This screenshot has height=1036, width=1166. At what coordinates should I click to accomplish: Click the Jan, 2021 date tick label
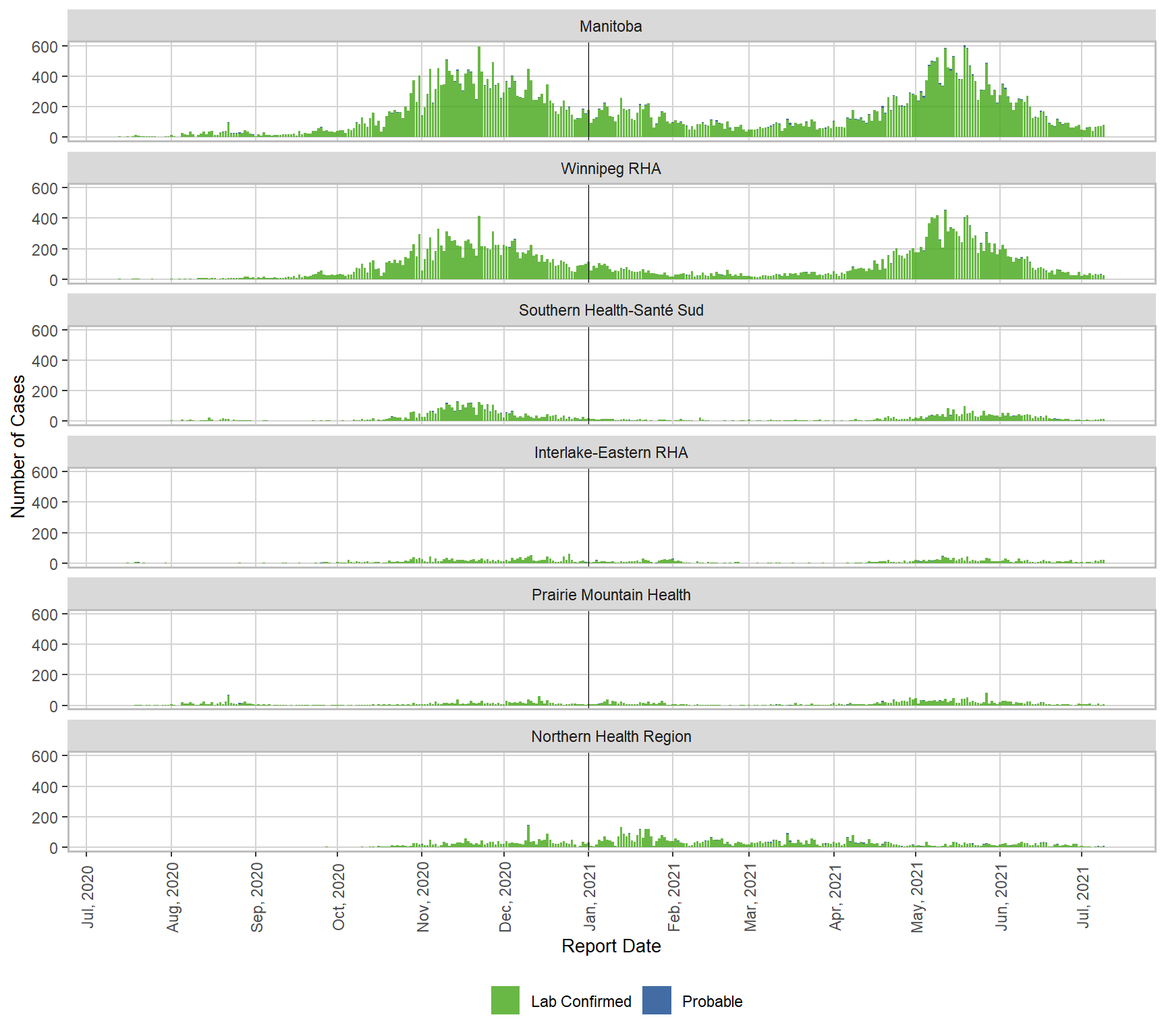coord(590,897)
